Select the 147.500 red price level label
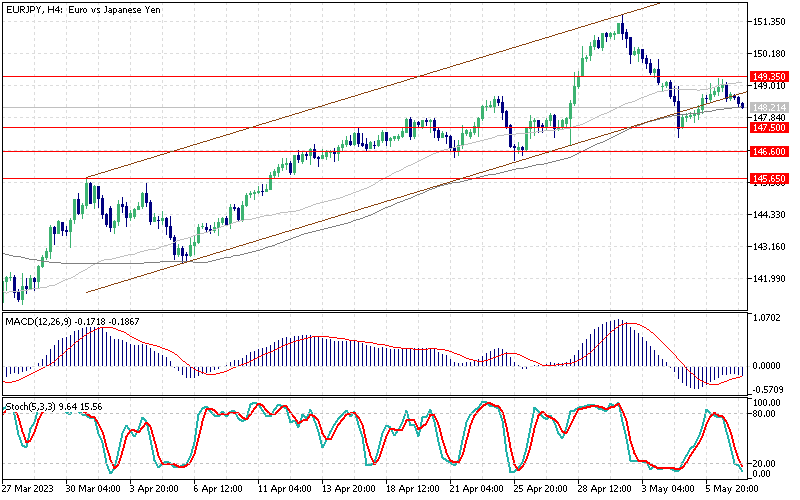800x500 pixels. [769, 128]
